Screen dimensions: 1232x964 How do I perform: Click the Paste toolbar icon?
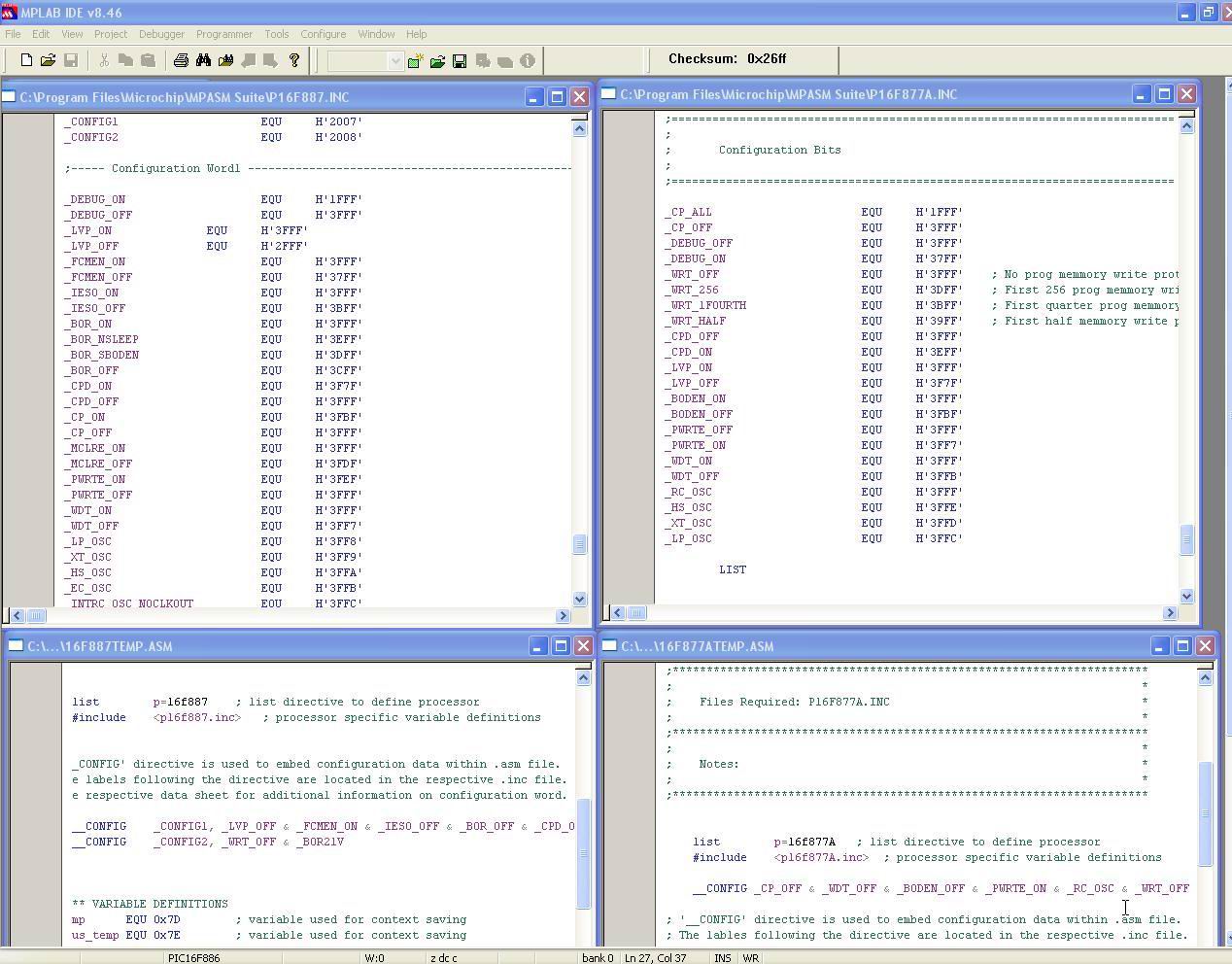(148, 60)
